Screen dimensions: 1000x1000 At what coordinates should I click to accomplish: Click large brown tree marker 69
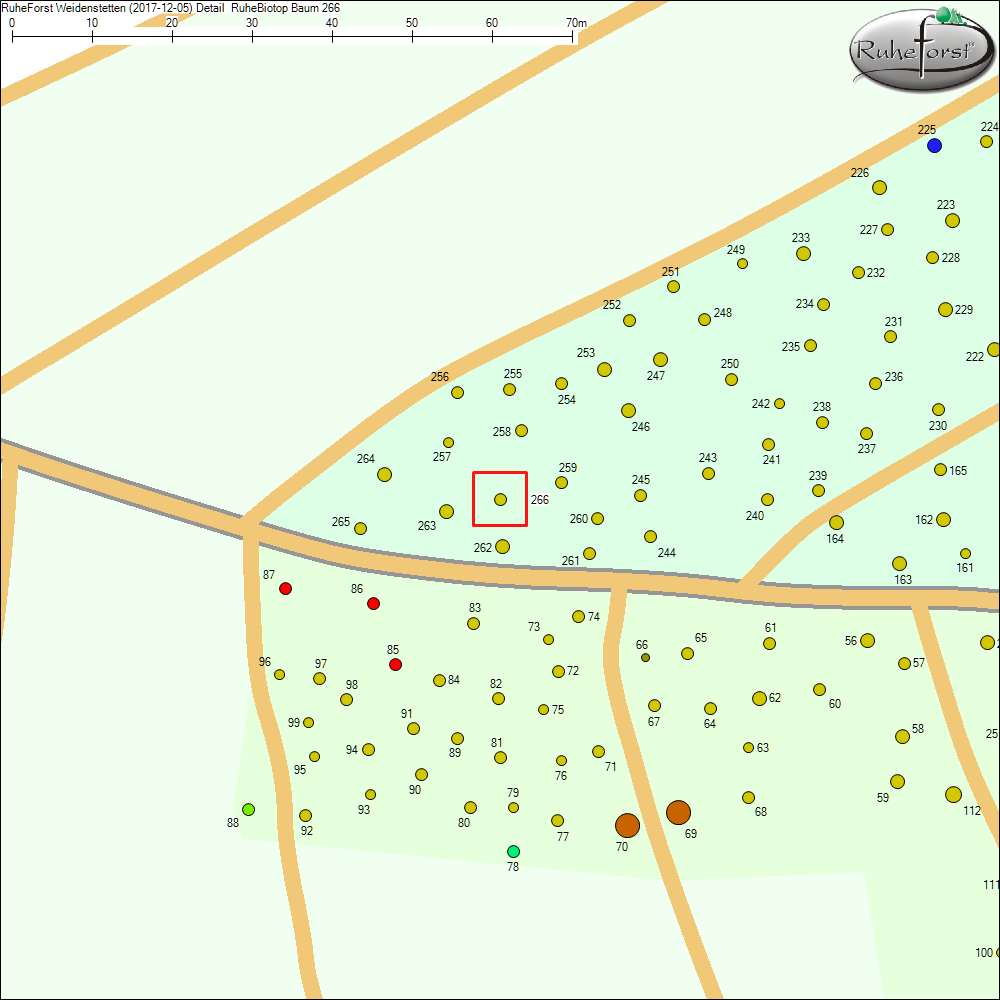678,812
